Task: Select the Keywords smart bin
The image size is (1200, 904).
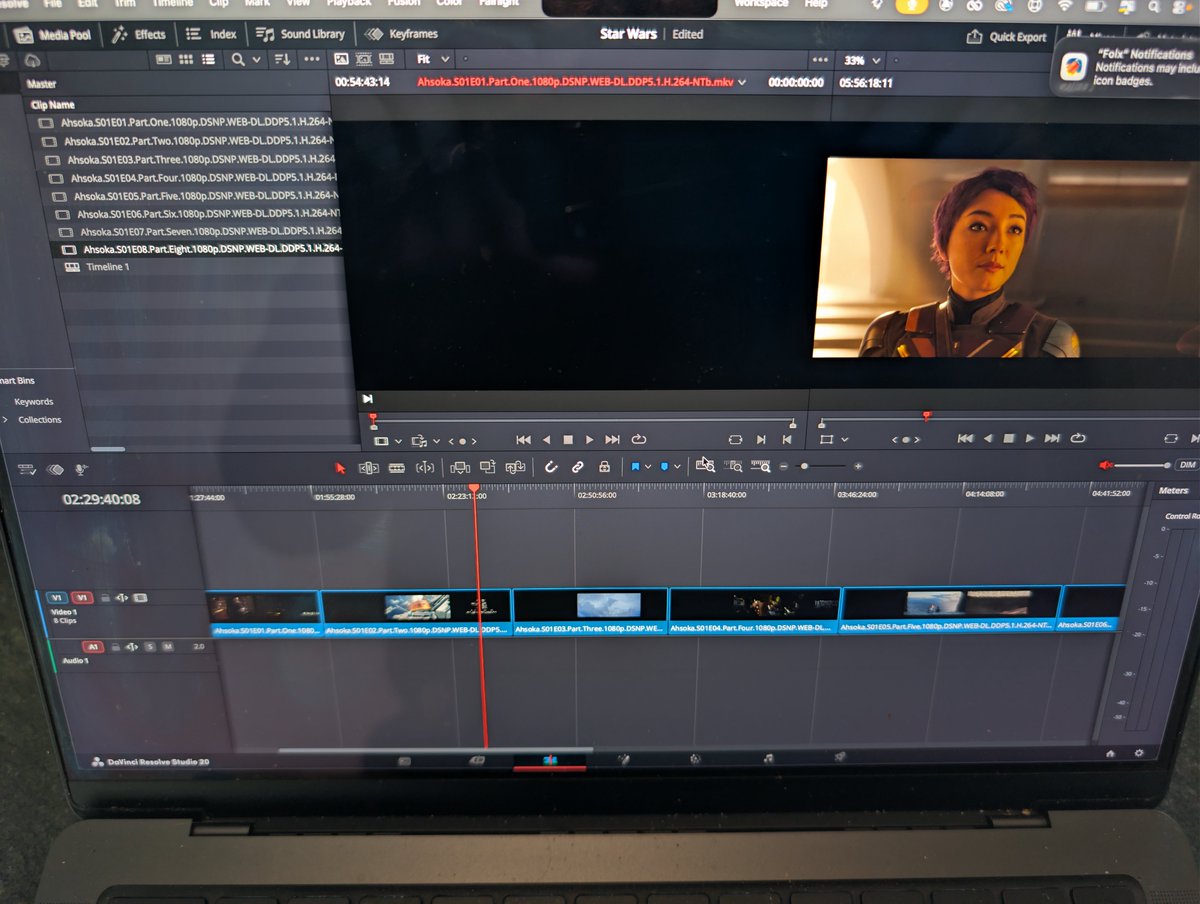Action: click(34, 401)
